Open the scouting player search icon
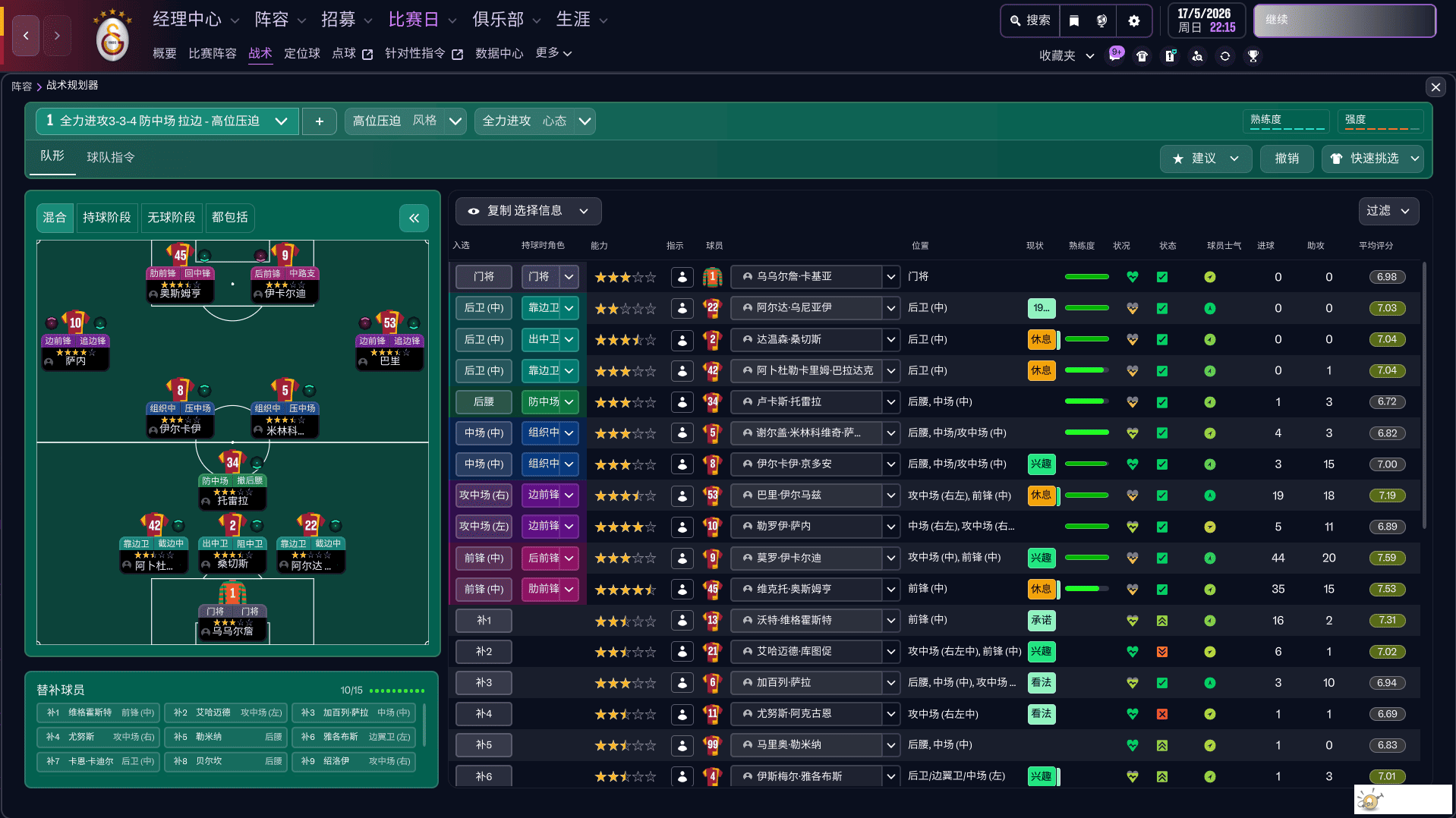This screenshot has width=1456, height=818. pyautogui.click(x=1197, y=55)
